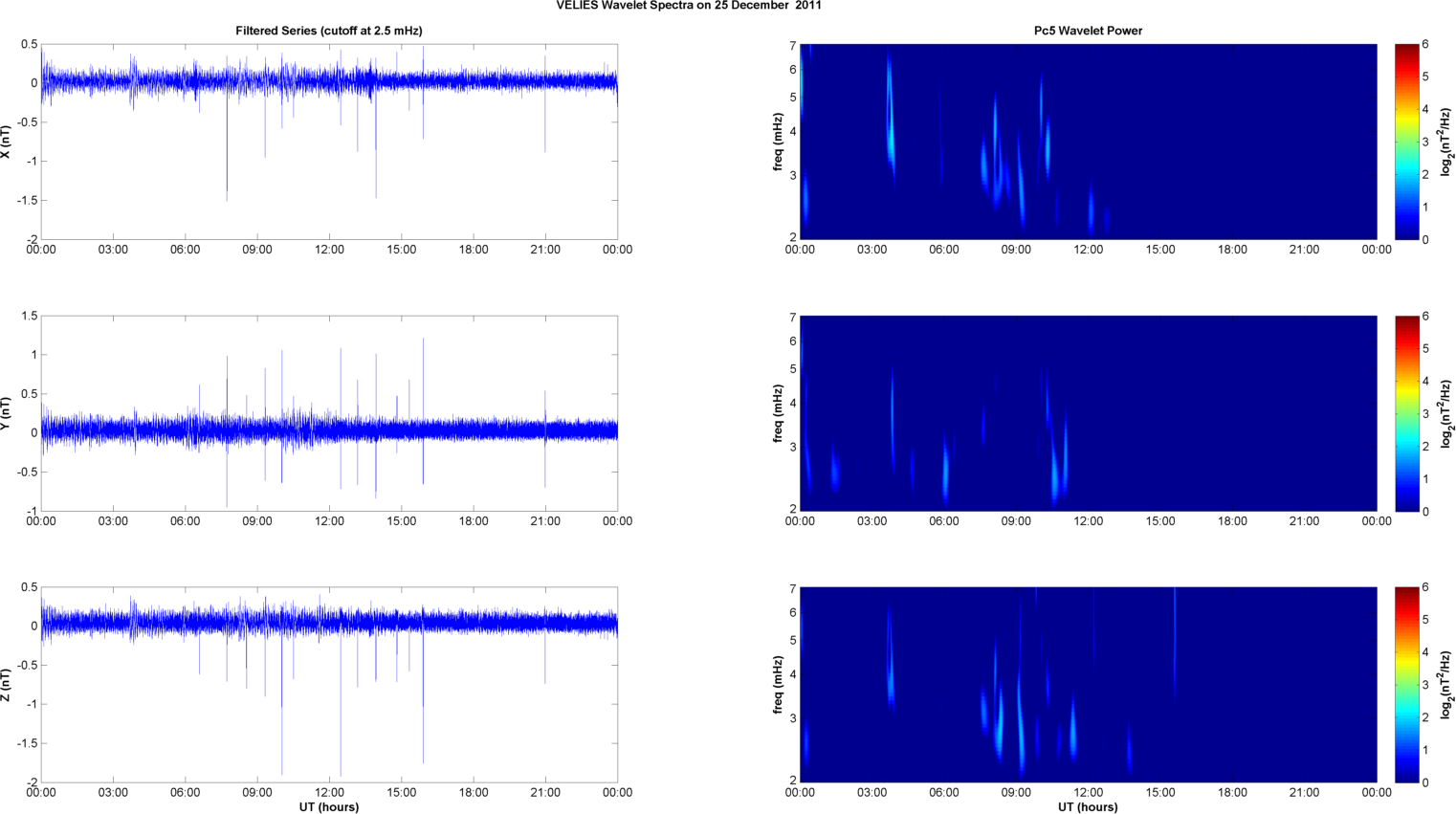The height and width of the screenshot is (814, 1456).
Task: Click the -1.5 tick label on the X (nT) axis
Action: (x=27, y=201)
